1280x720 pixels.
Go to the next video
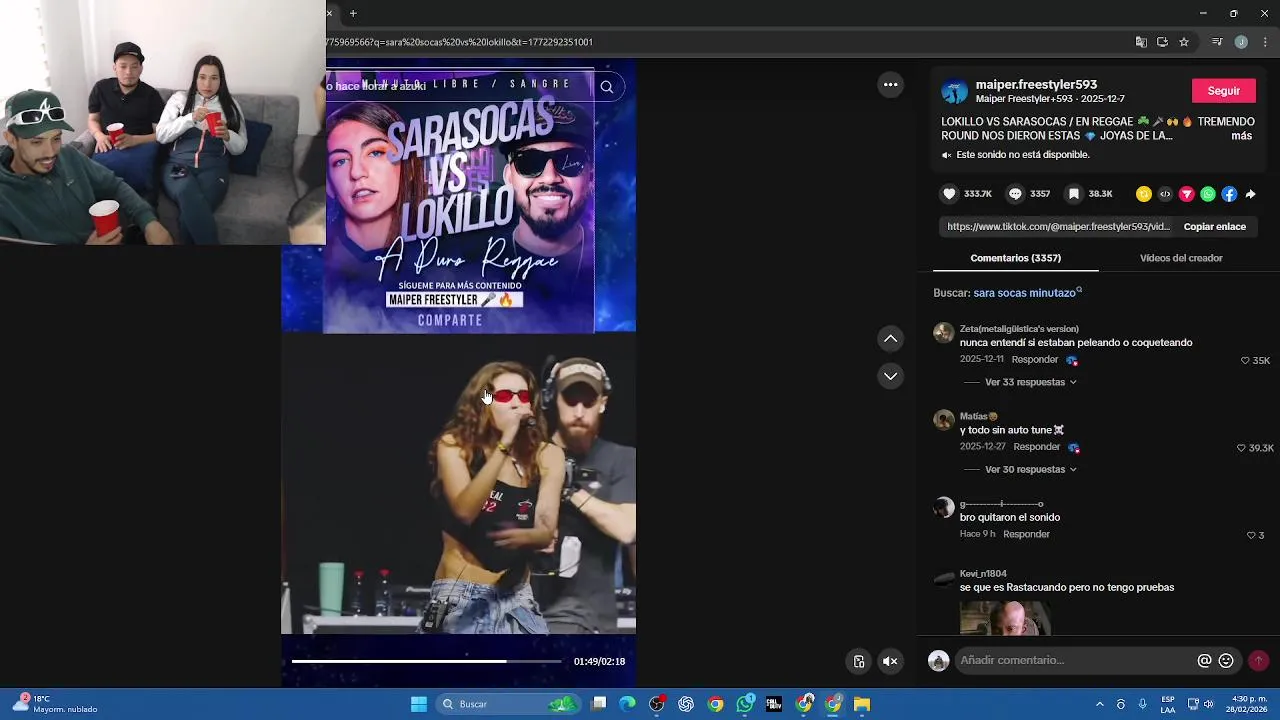890,376
